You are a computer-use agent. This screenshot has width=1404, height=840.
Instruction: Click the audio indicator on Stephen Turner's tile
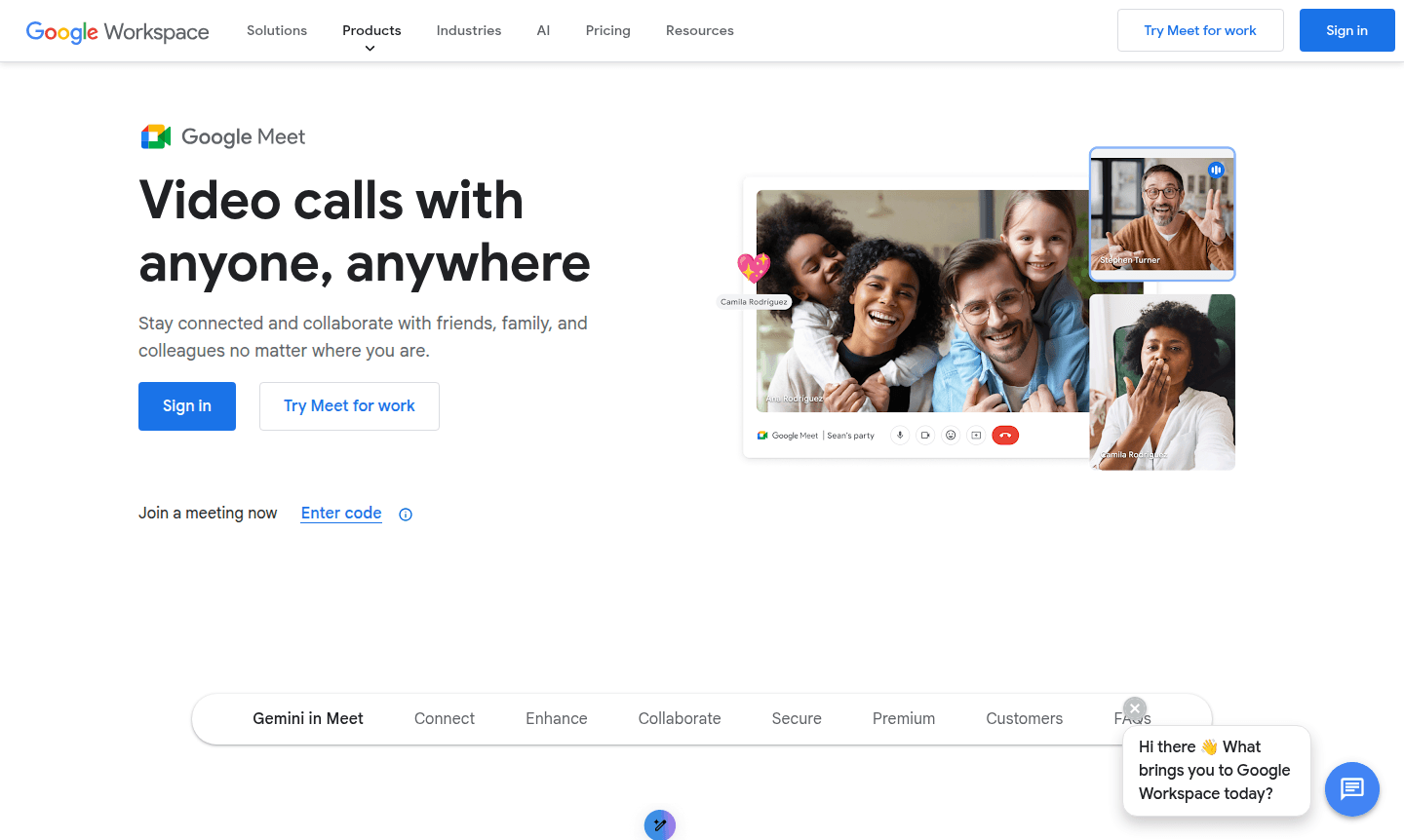click(1216, 170)
